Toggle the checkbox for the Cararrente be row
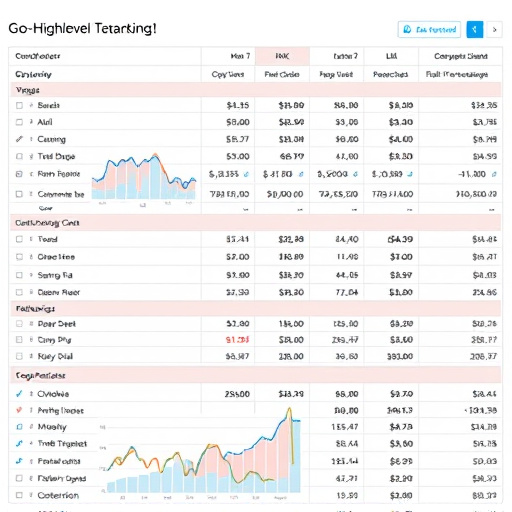 click(x=19, y=194)
